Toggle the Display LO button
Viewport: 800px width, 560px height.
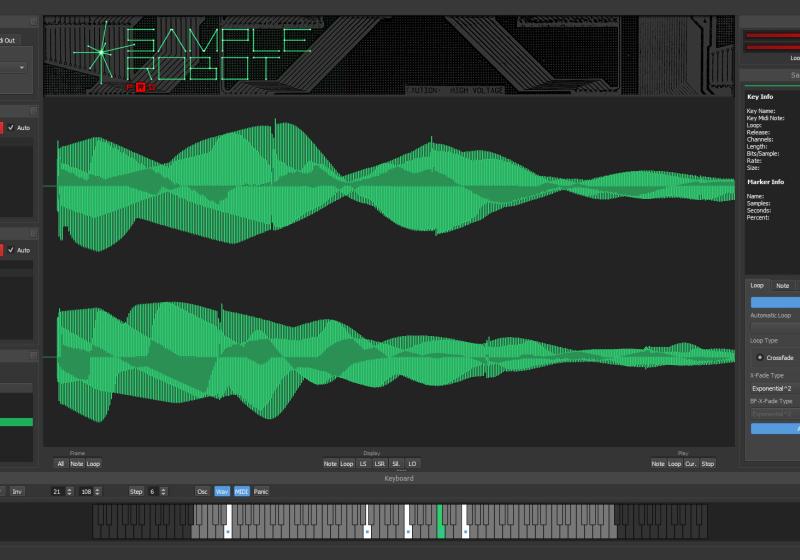[x=412, y=464]
